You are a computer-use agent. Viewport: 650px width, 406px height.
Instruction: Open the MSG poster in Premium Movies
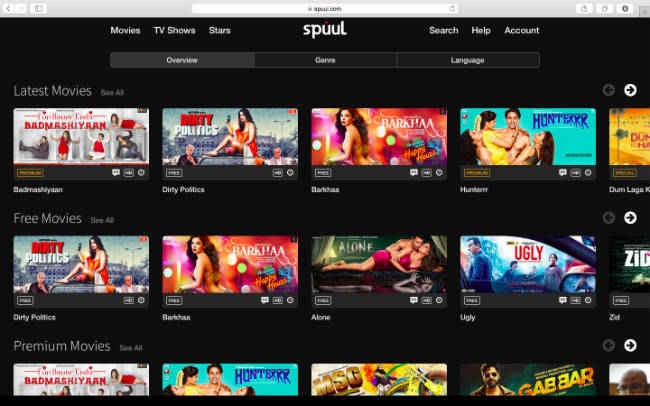click(379, 379)
